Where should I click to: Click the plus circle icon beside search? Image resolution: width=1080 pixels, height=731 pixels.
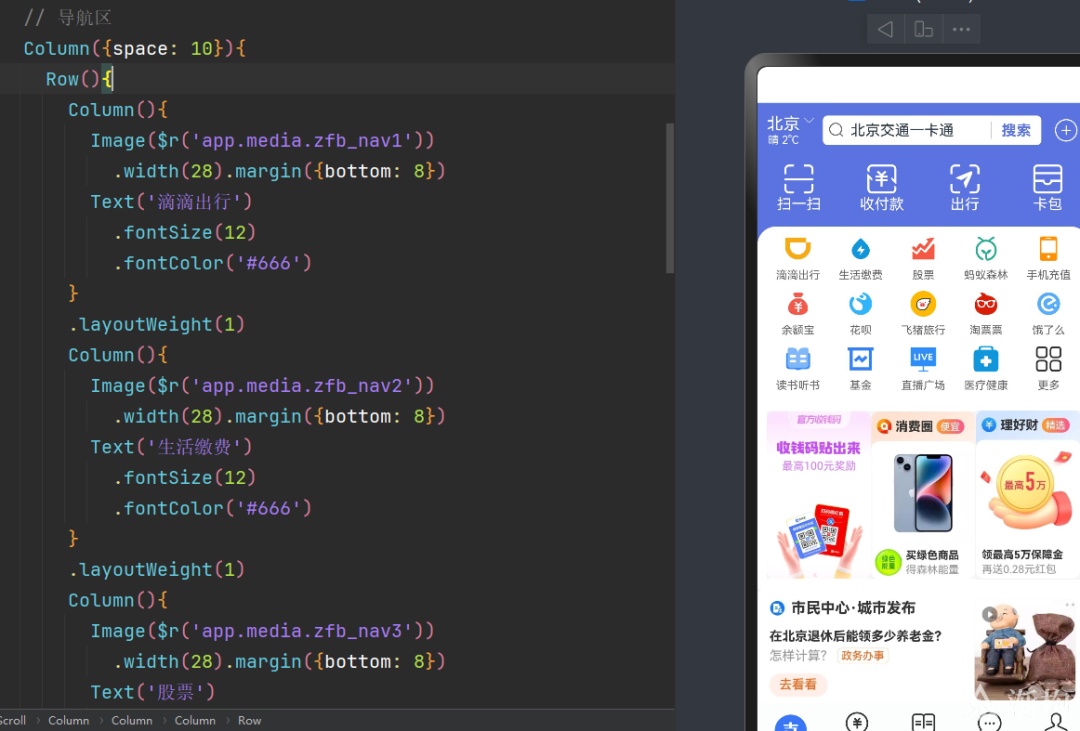coord(1065,130)
